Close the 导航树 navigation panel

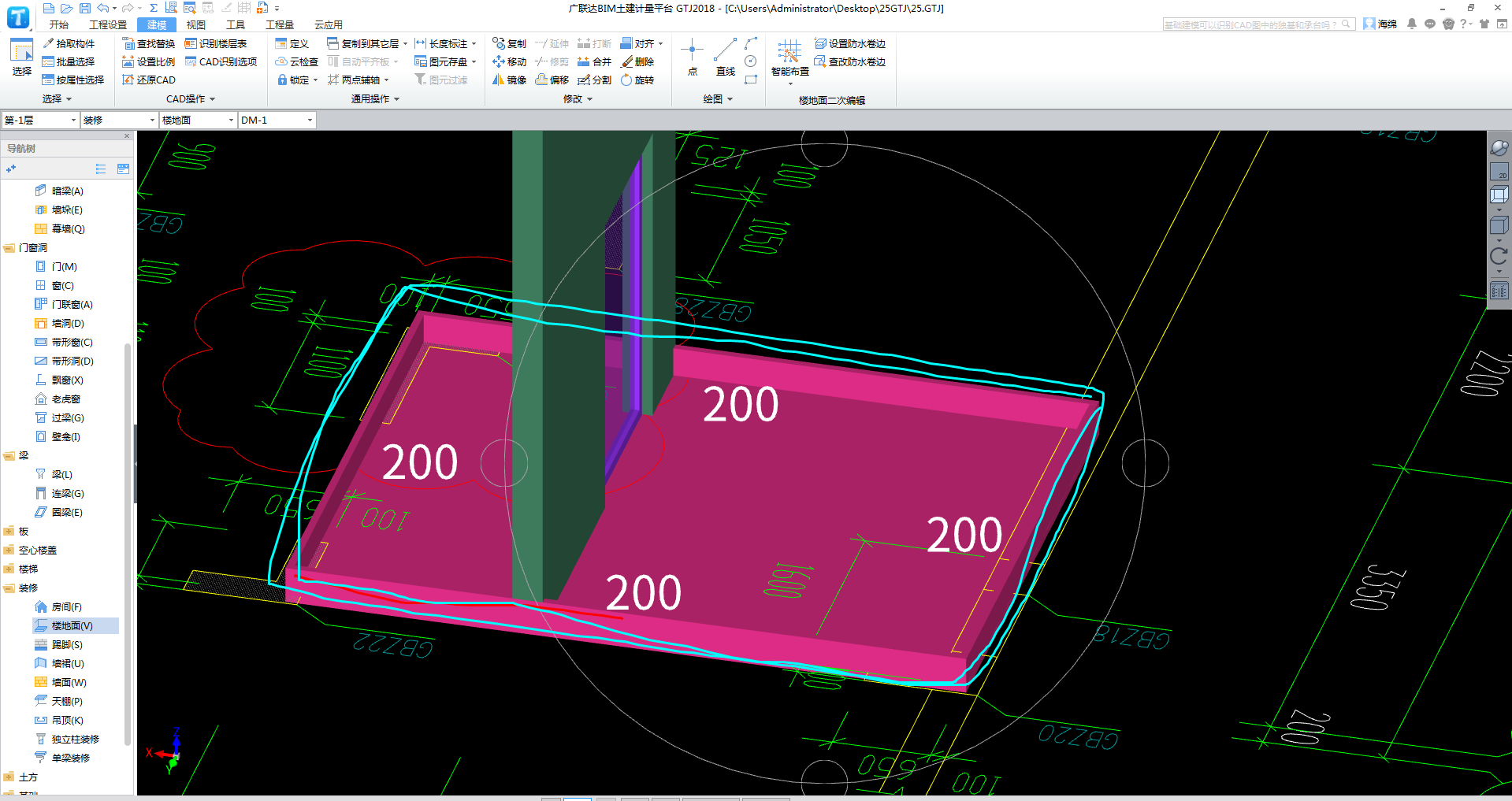(x=127, y=136)
